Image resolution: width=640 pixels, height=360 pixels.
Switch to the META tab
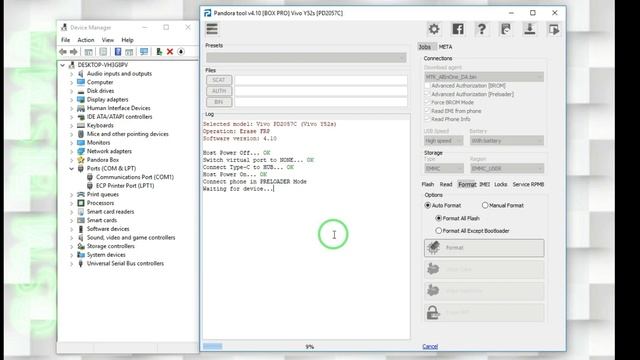tap(445, 47)
